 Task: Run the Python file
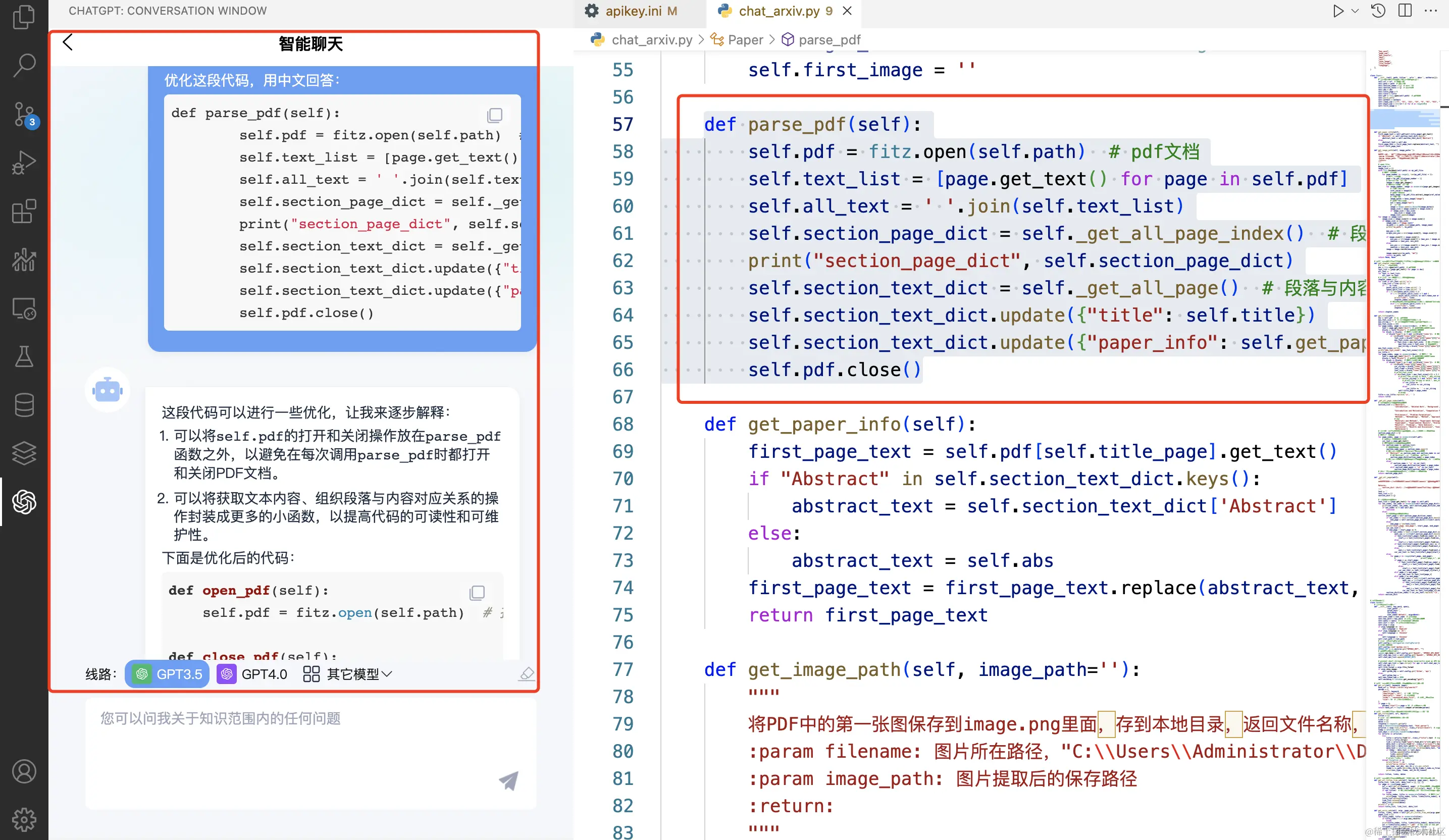click(x=1338, y=11)
